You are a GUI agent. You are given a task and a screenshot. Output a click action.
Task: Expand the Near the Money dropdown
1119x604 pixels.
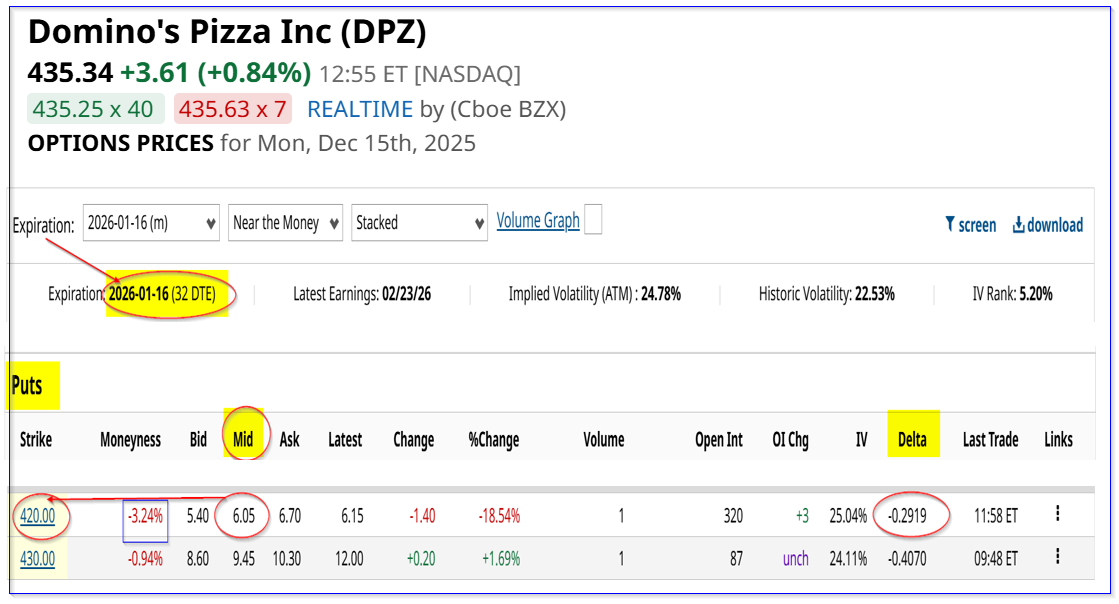[x=285, y=223]
